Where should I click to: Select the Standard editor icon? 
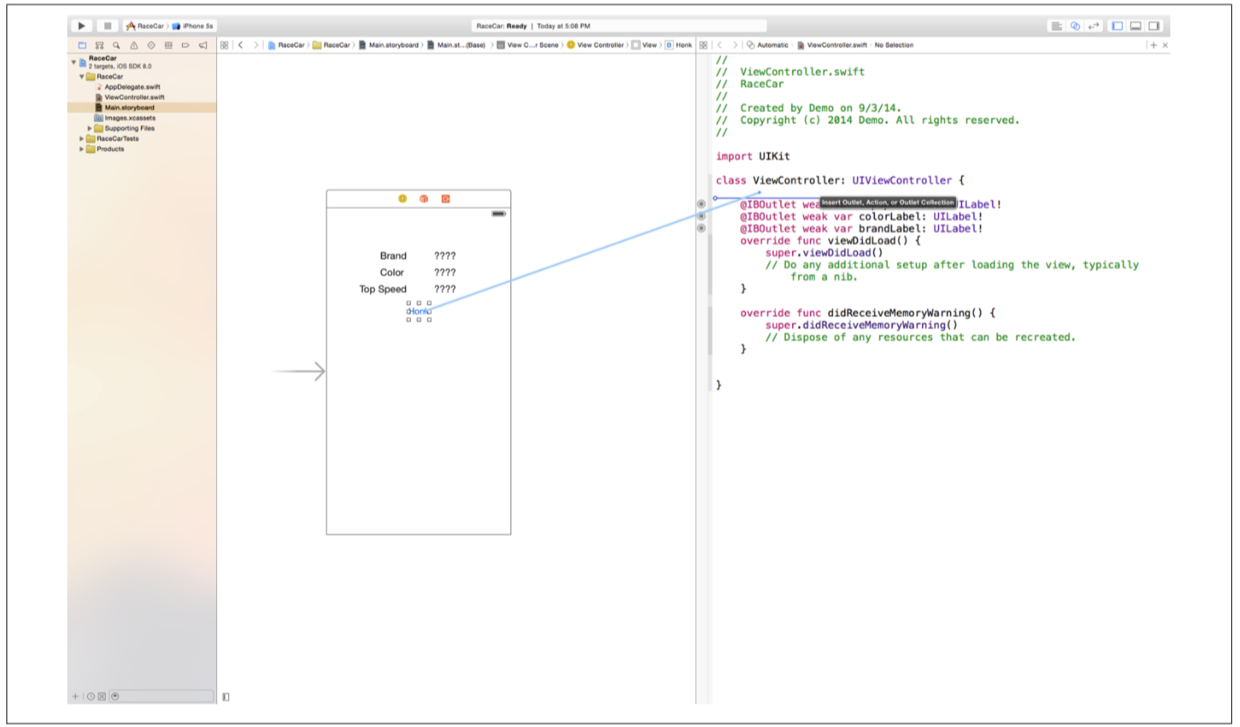tap(1057, 26)
